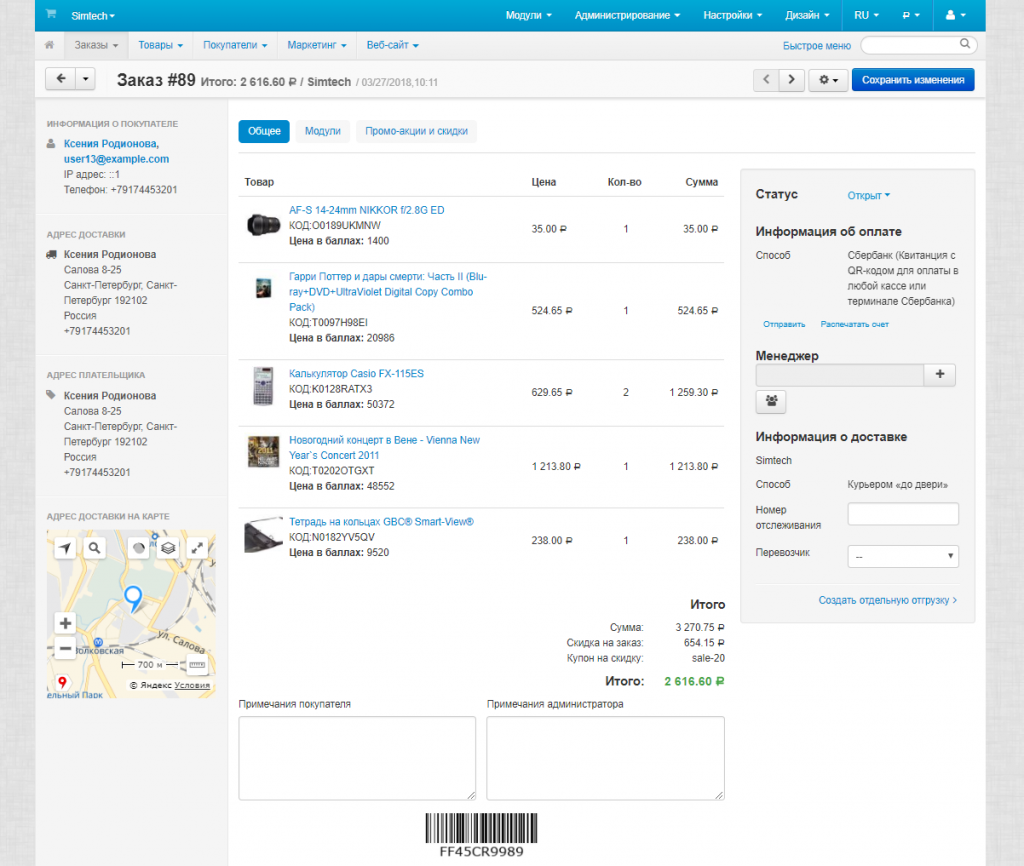Open map layers selector
The height and width of the screenshot is (866, 1024).
(x=168, y=548)
